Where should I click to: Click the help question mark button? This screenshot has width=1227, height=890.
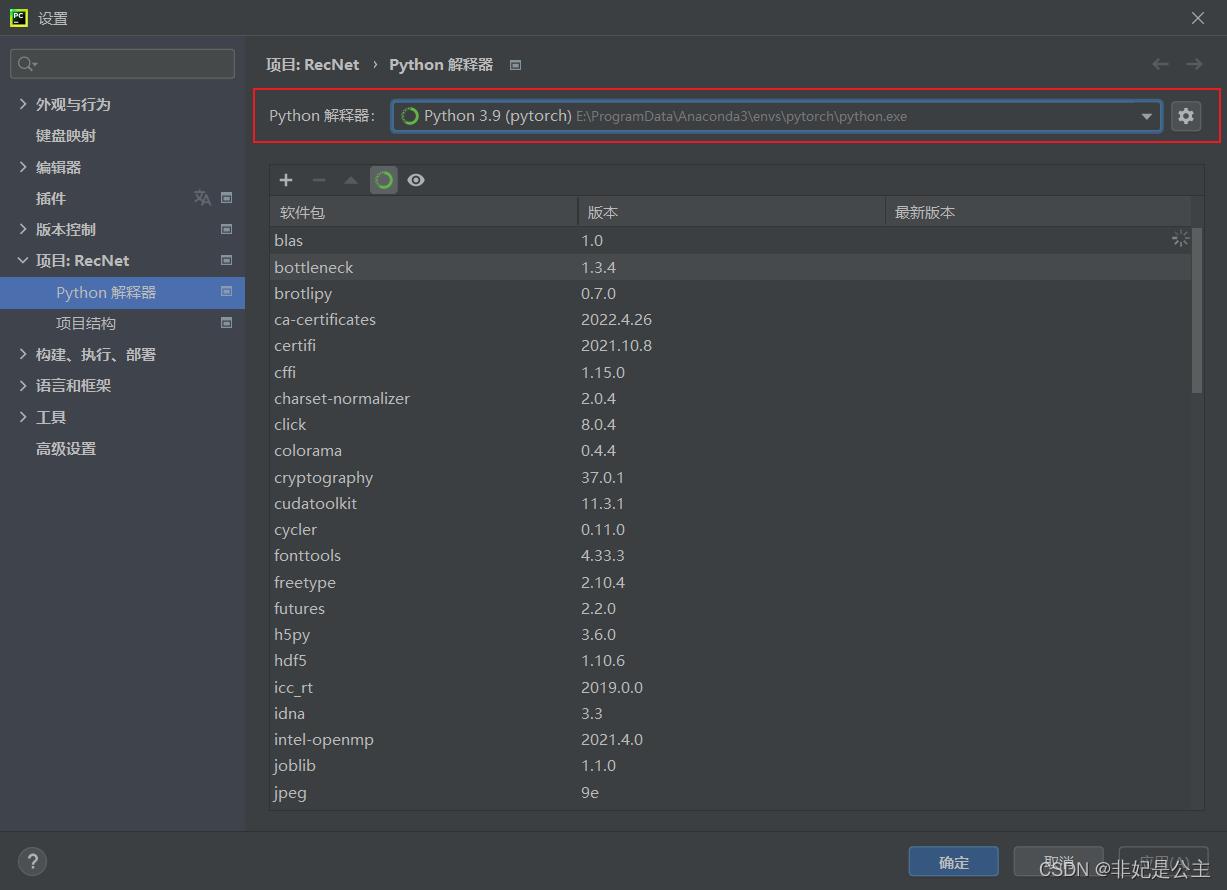[32, 860]
